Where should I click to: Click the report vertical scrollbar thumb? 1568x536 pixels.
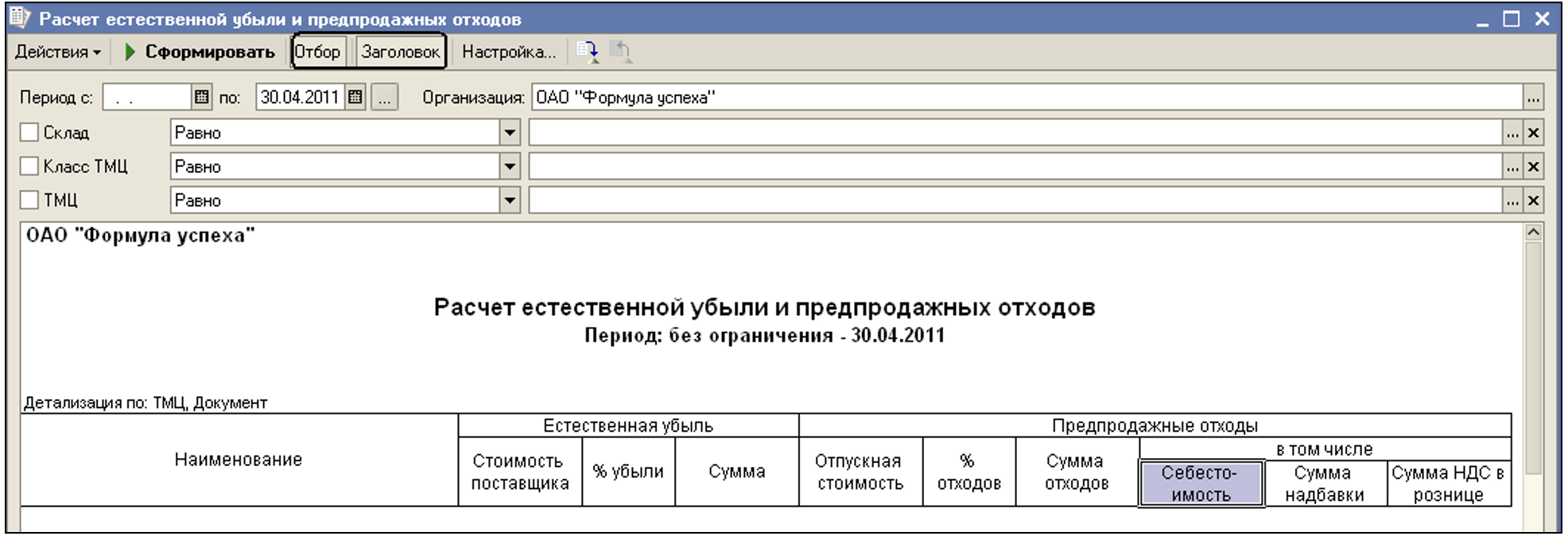coord(1534,358)
